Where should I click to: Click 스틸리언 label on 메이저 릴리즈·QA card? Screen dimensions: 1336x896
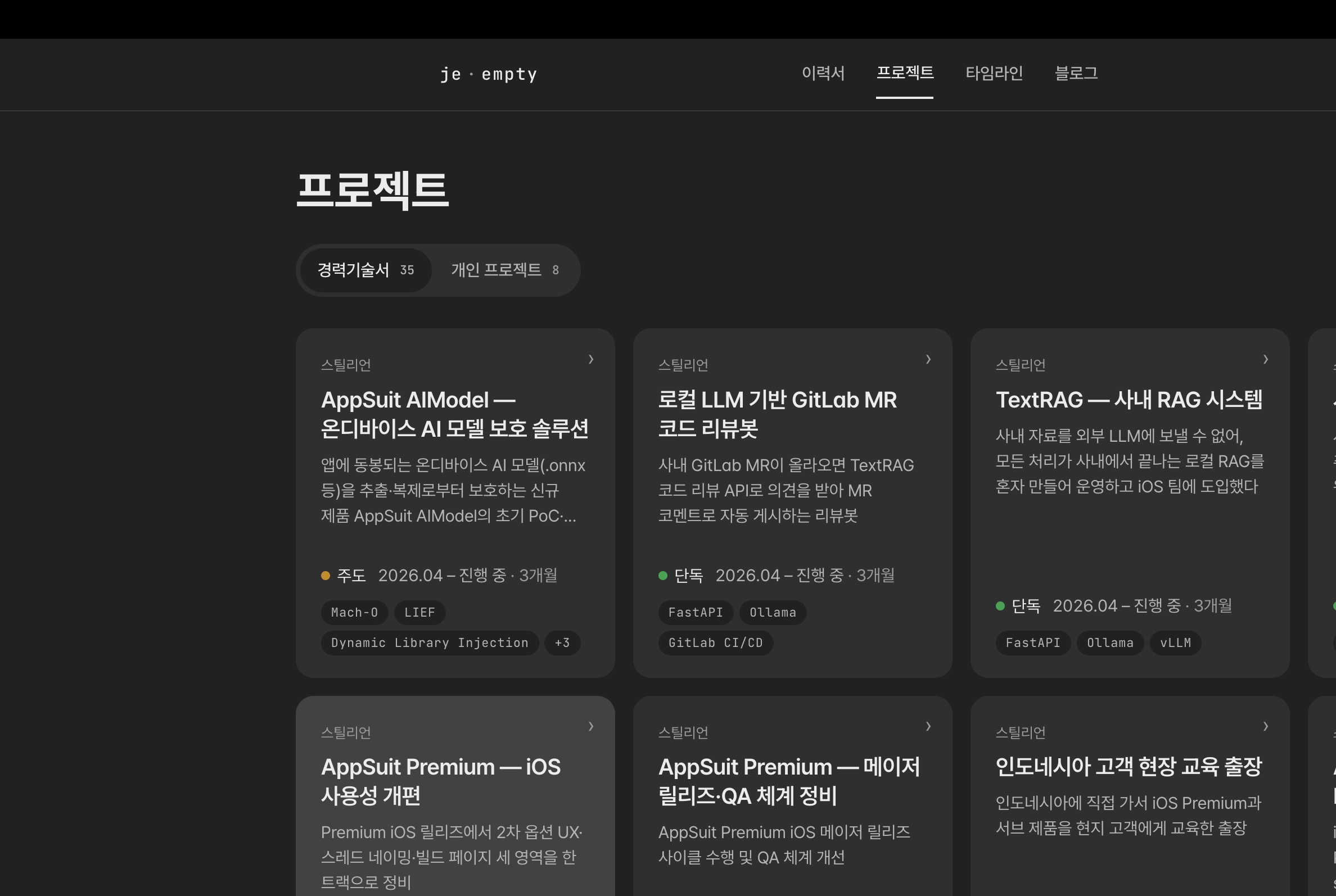click(683, 732)
